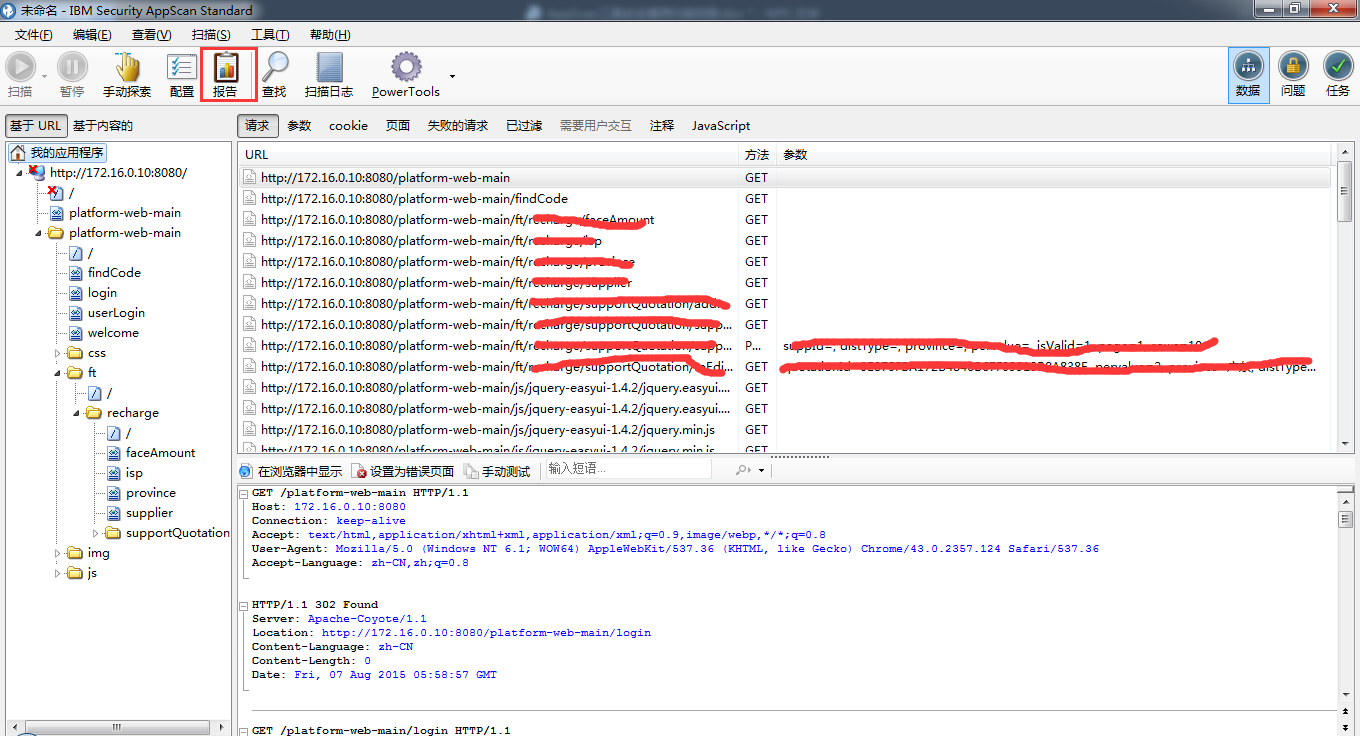Select the 已过滤 tab

point(524,126)
